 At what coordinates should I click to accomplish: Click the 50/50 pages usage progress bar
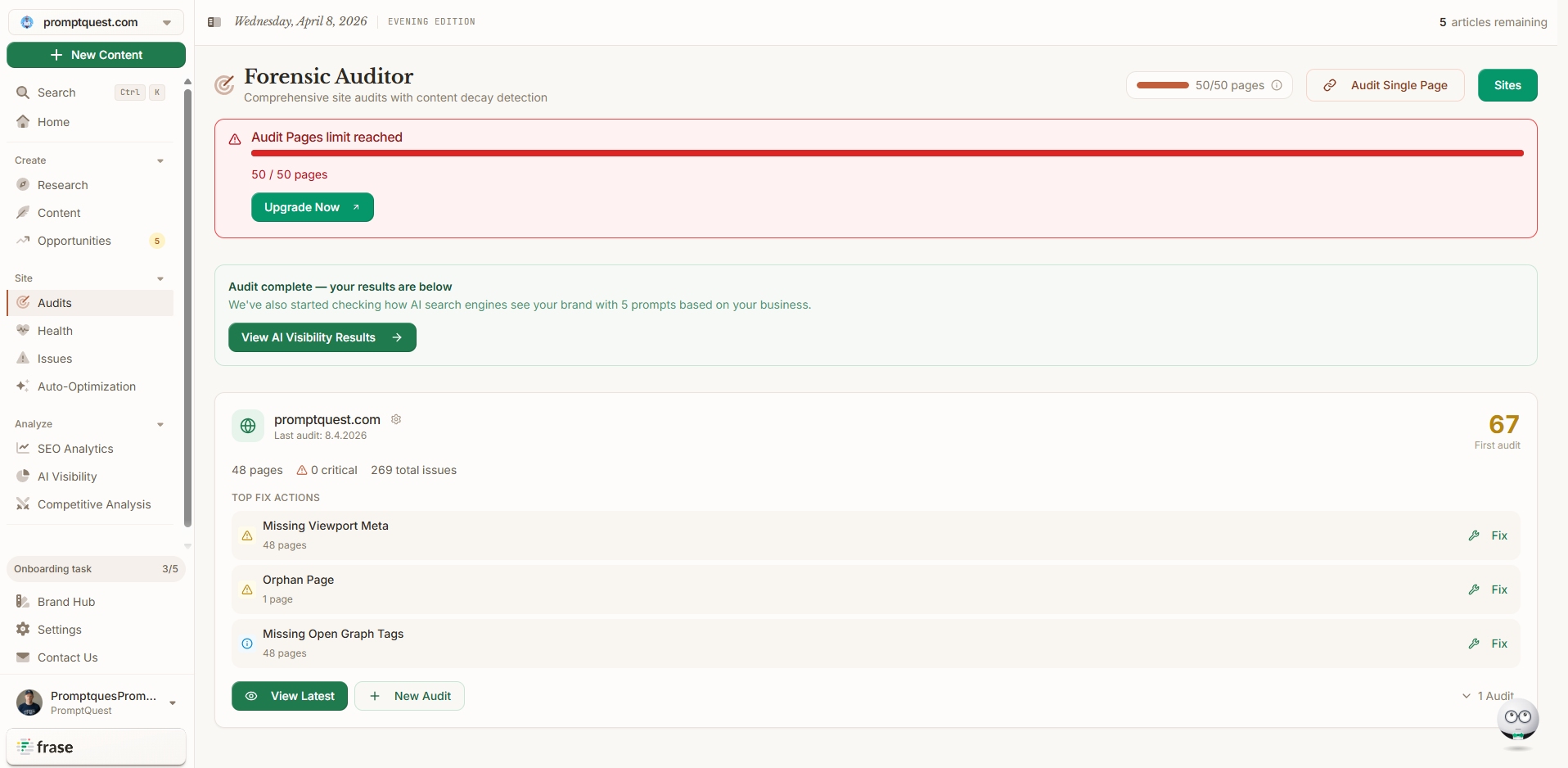1162,85
